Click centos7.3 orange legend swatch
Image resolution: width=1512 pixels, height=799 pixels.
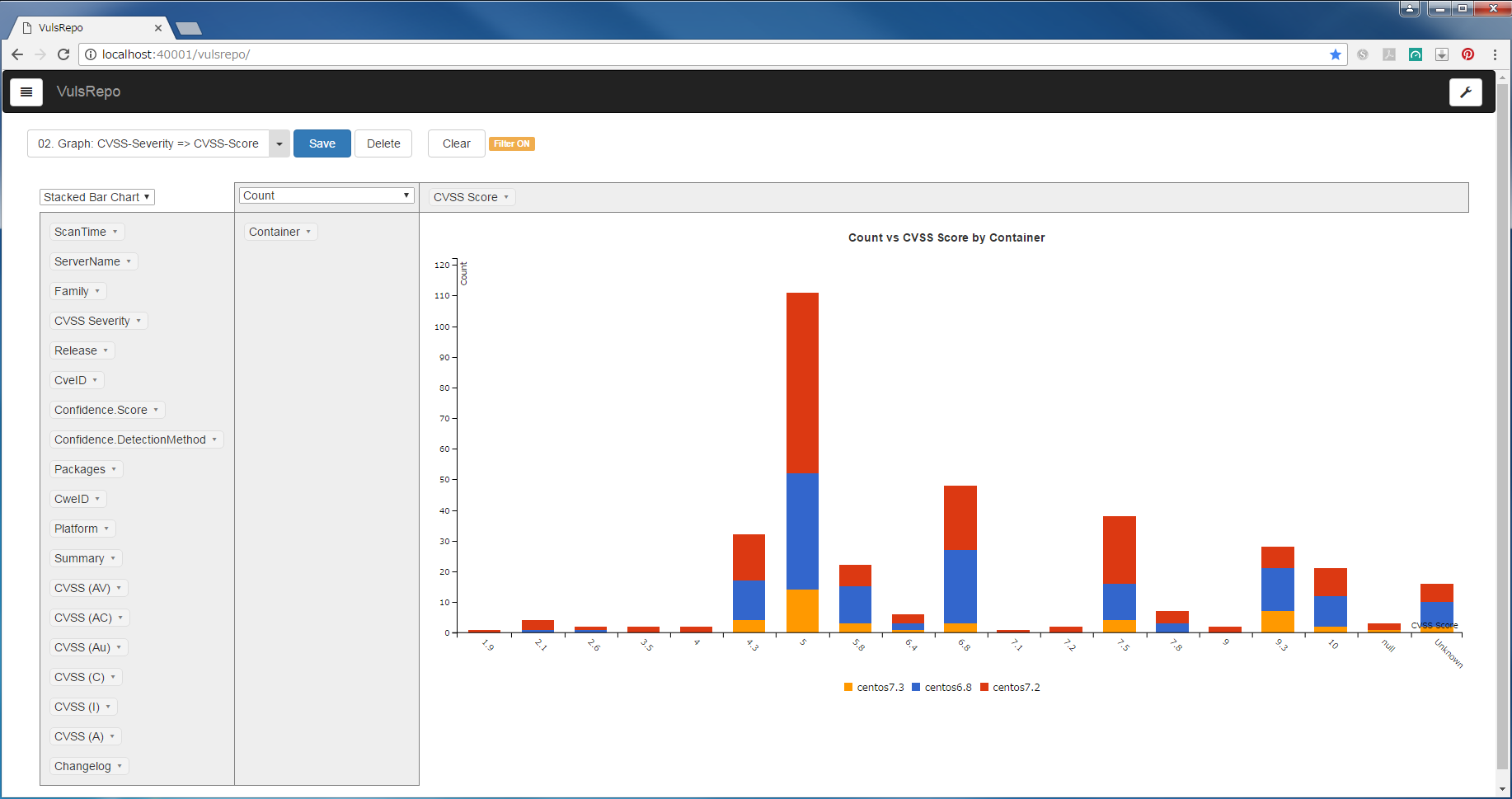tap(848, 687)
